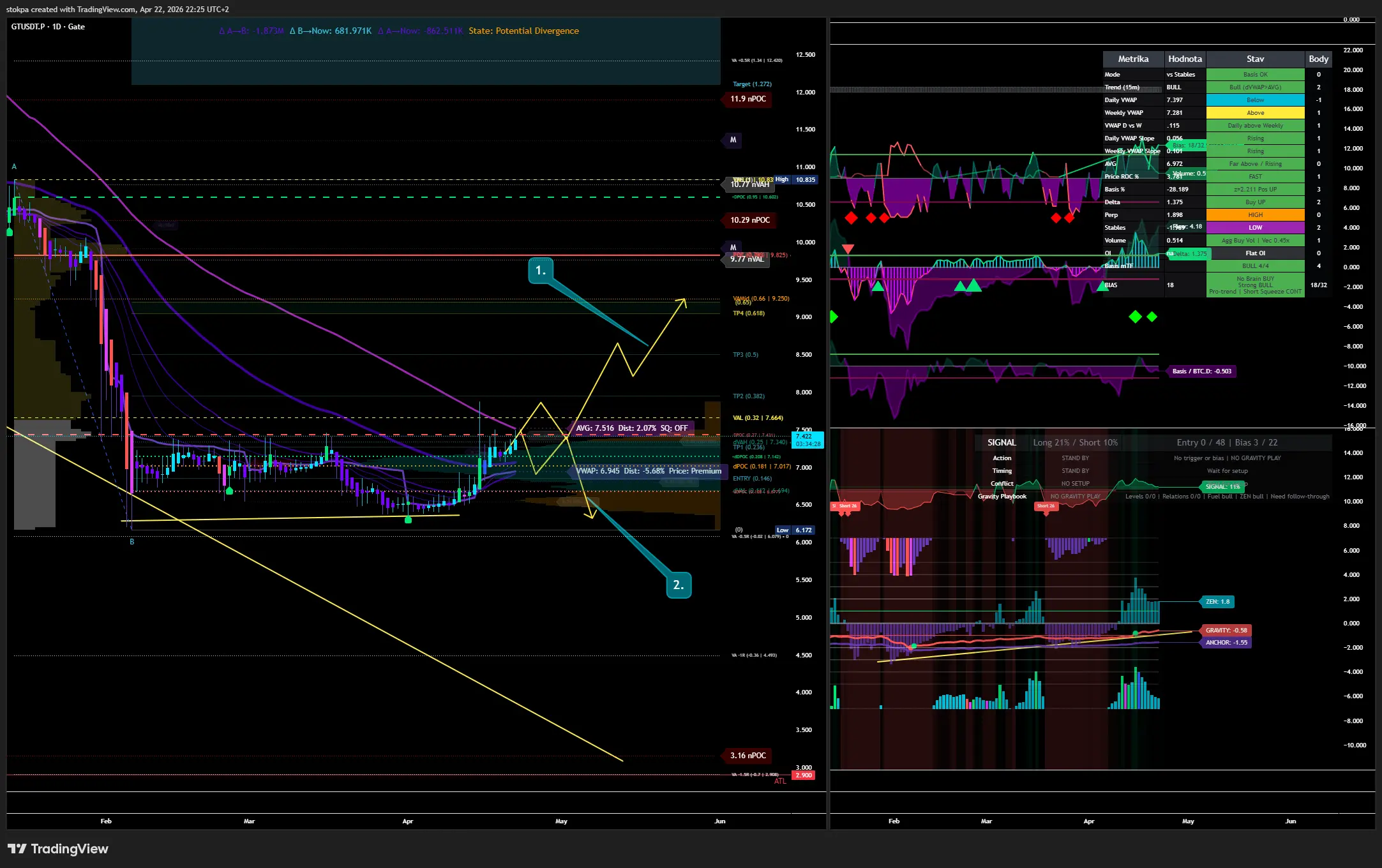Click the Basis / BTC.D value label
Viewport: 1382px width, 868px height.
coord(1201,371)
